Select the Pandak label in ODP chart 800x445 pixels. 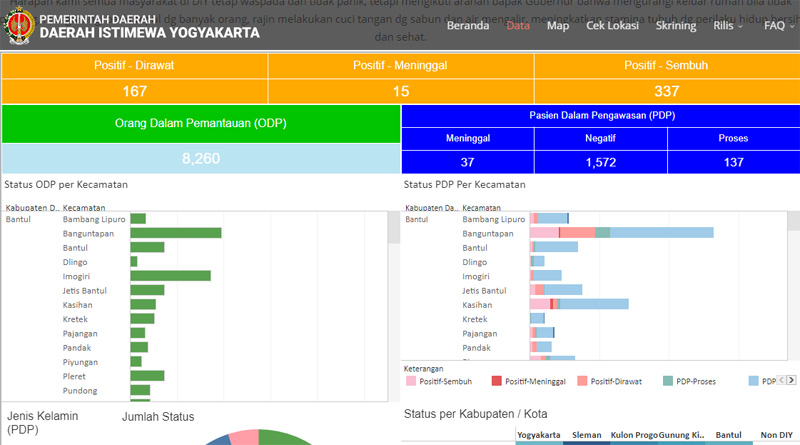(77, 348)
